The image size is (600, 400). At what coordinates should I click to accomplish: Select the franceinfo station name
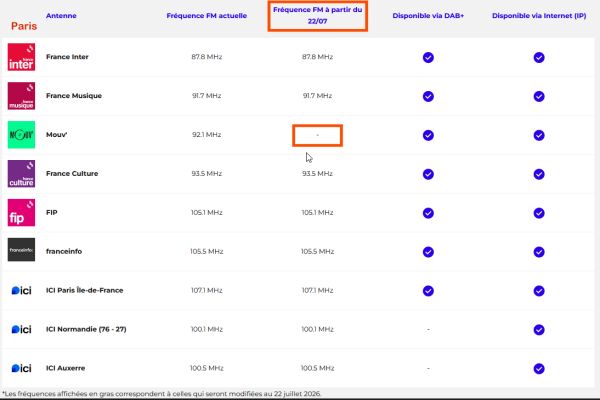pyautogui.click(x=64, y=251)
